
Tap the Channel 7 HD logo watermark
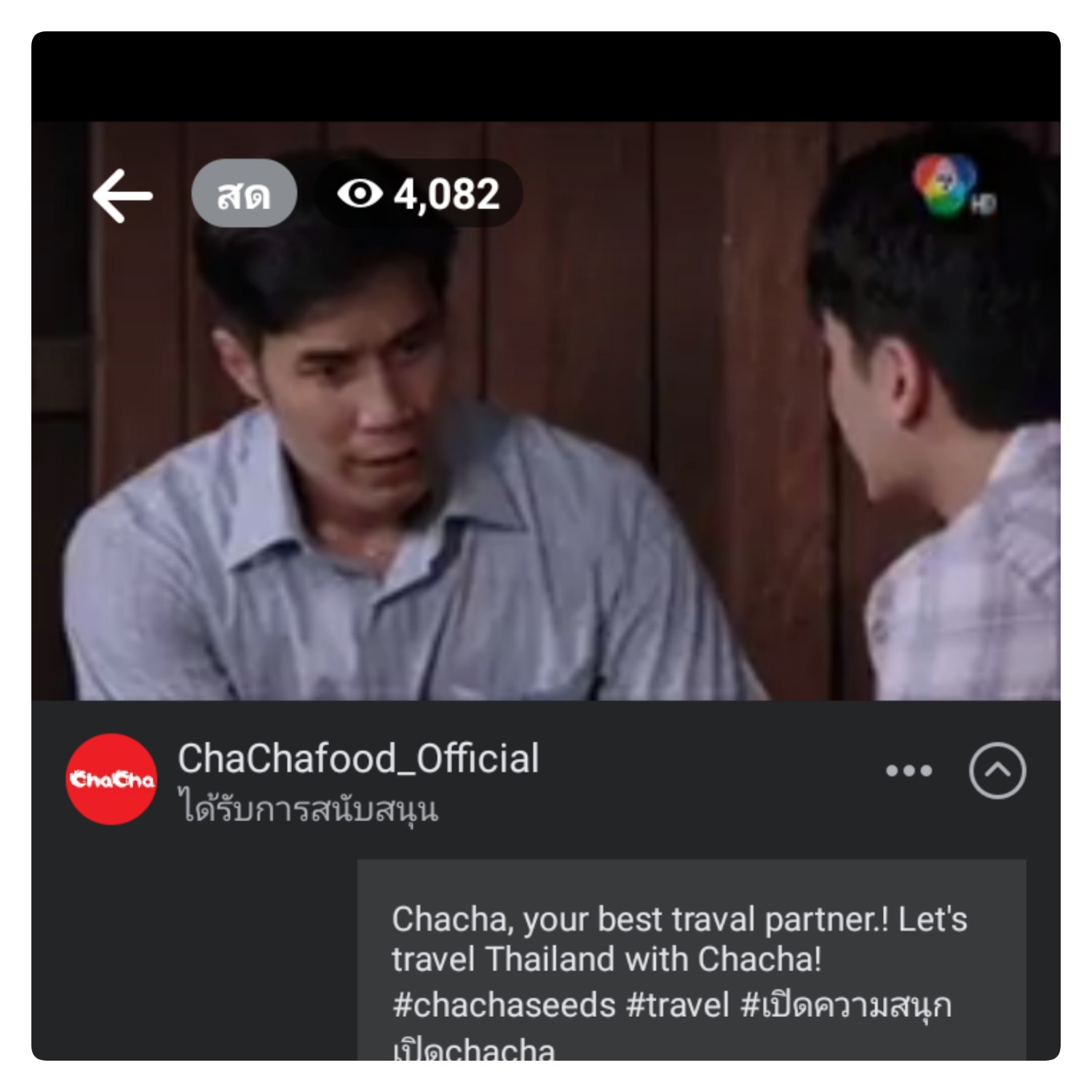tap(952, 186)
